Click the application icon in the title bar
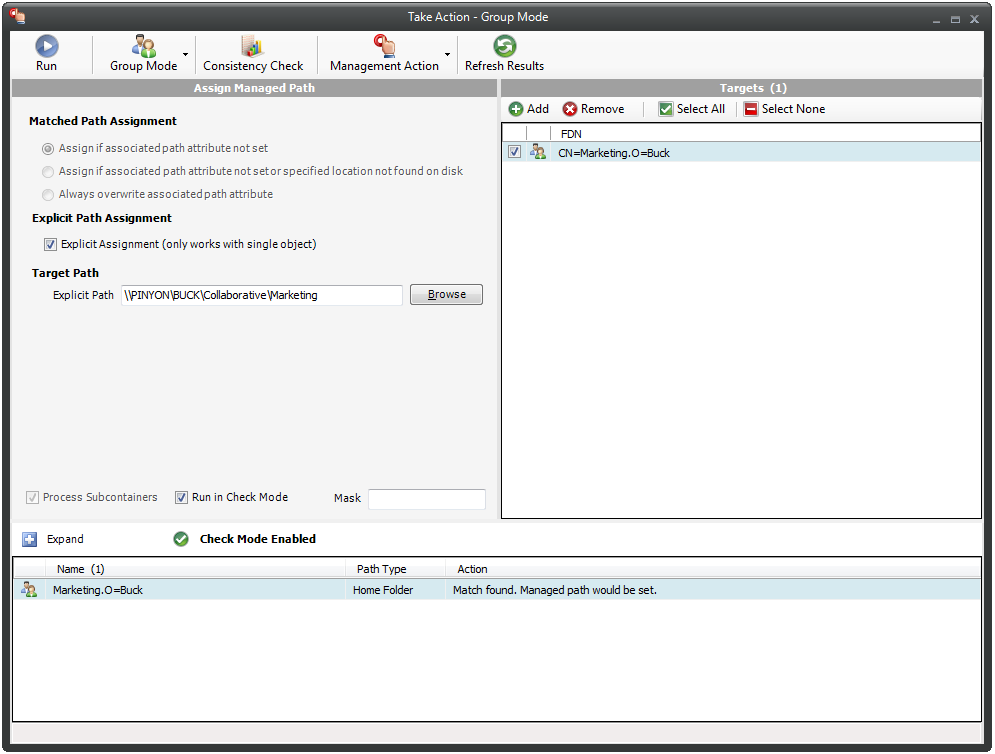This screenshot has width=995, height=754. click(x=17, y=16)
